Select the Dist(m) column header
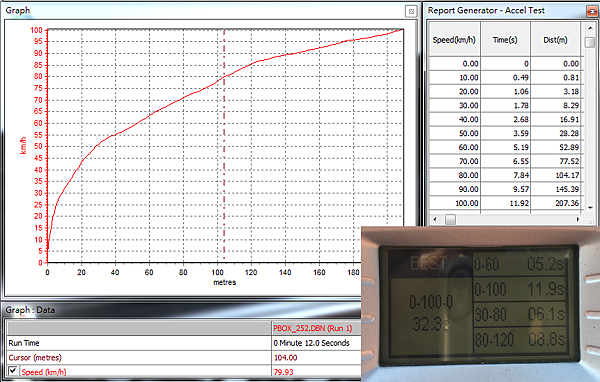600x382 pixels. 555,39
